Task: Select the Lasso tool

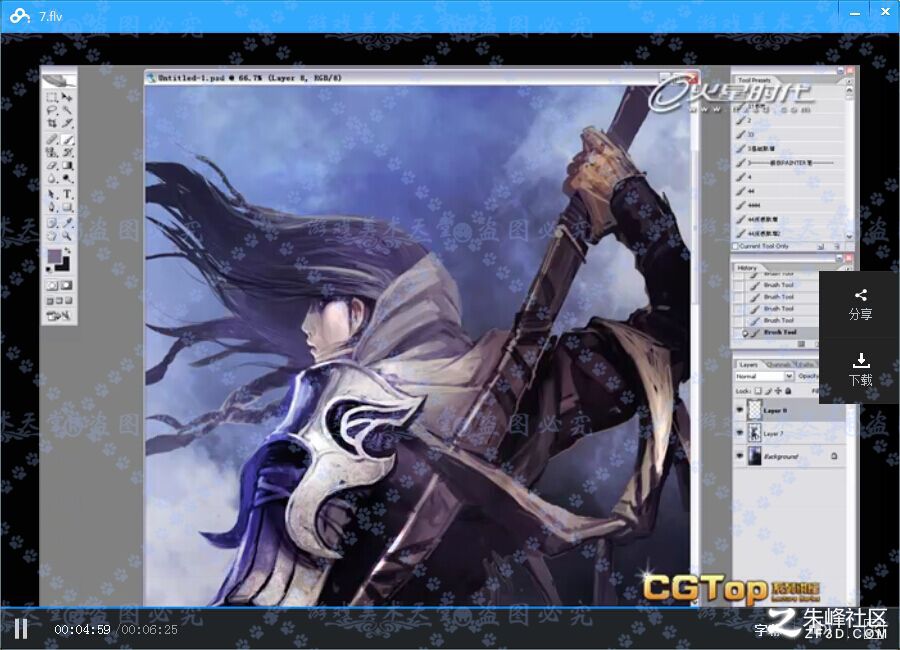Action: point(52,110)
